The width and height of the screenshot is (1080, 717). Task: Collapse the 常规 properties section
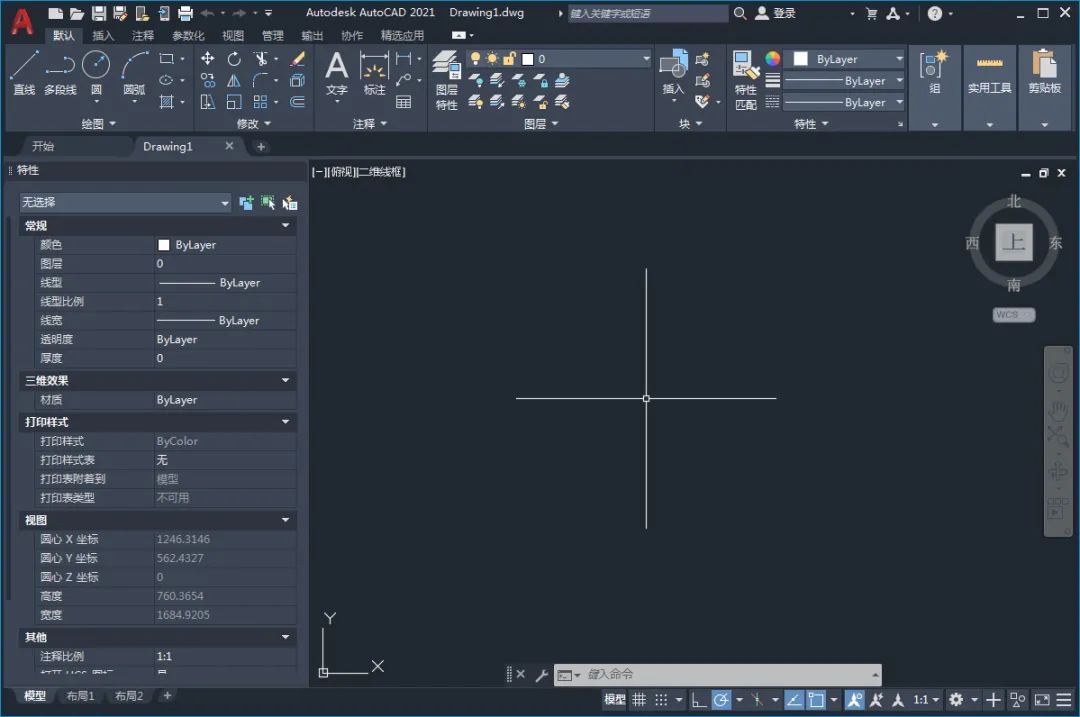(x=285, y=226)
